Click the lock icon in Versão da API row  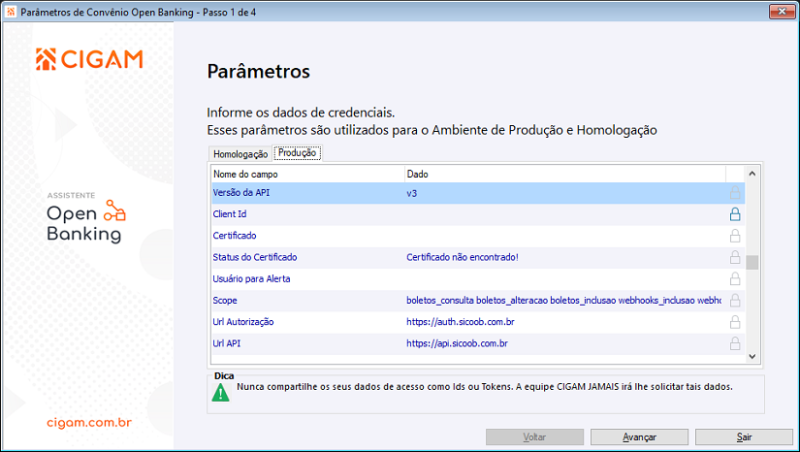(735, 192)
